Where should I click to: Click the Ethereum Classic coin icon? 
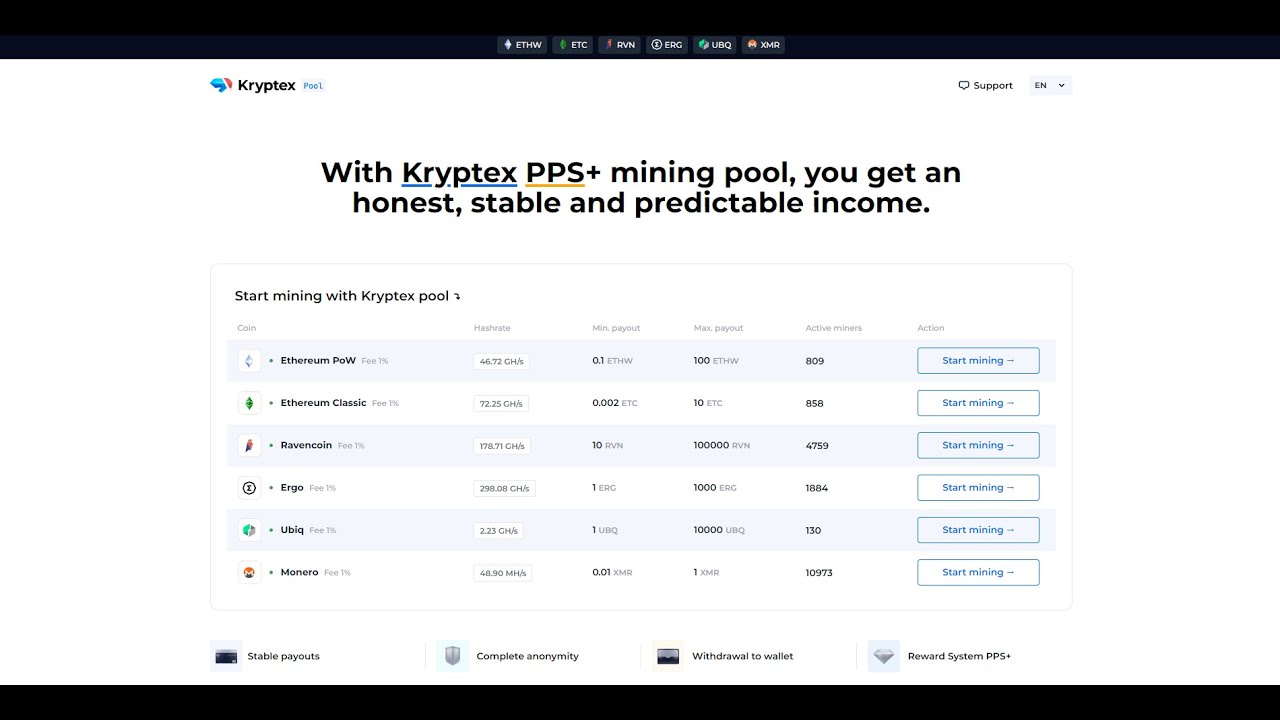(x=249, y=403)
